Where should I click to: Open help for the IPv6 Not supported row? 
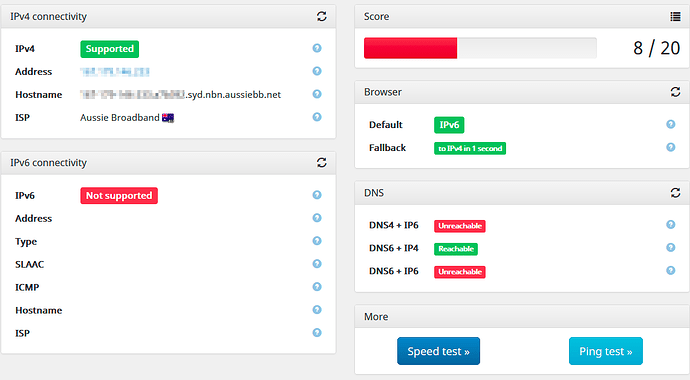(317, 195)
